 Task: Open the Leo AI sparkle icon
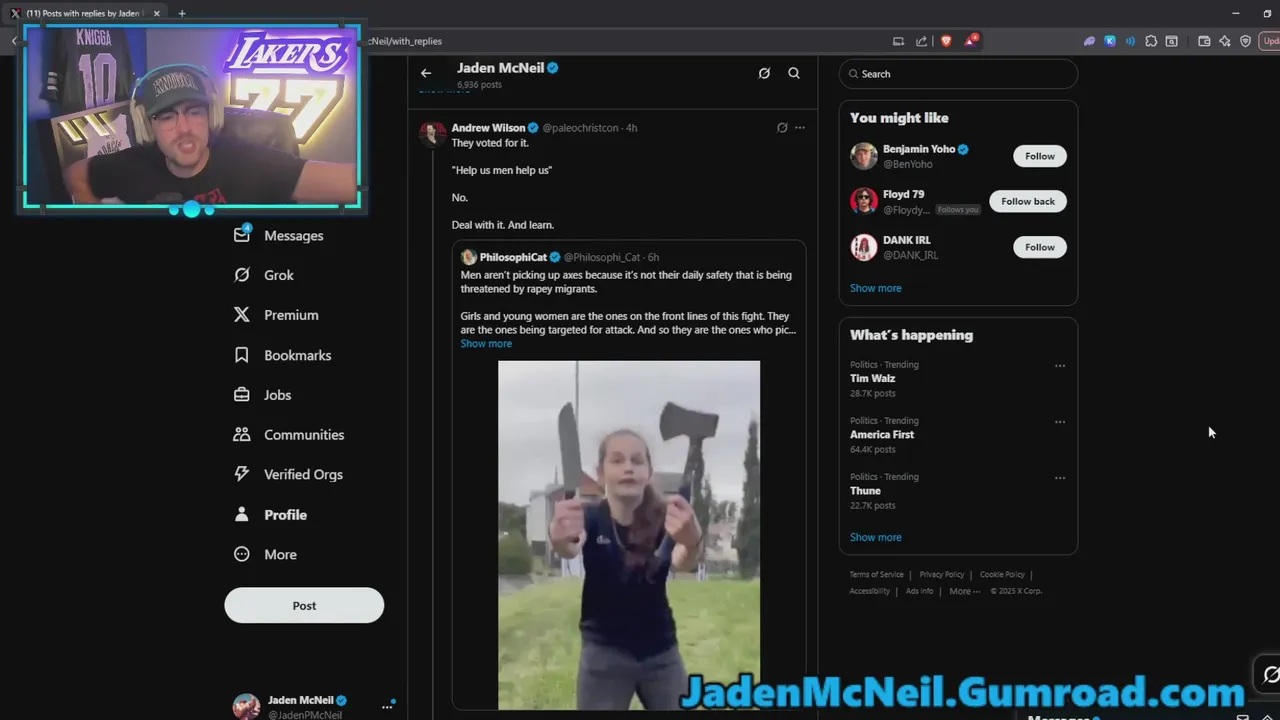pyautogui.click(x=1225, y=41)
